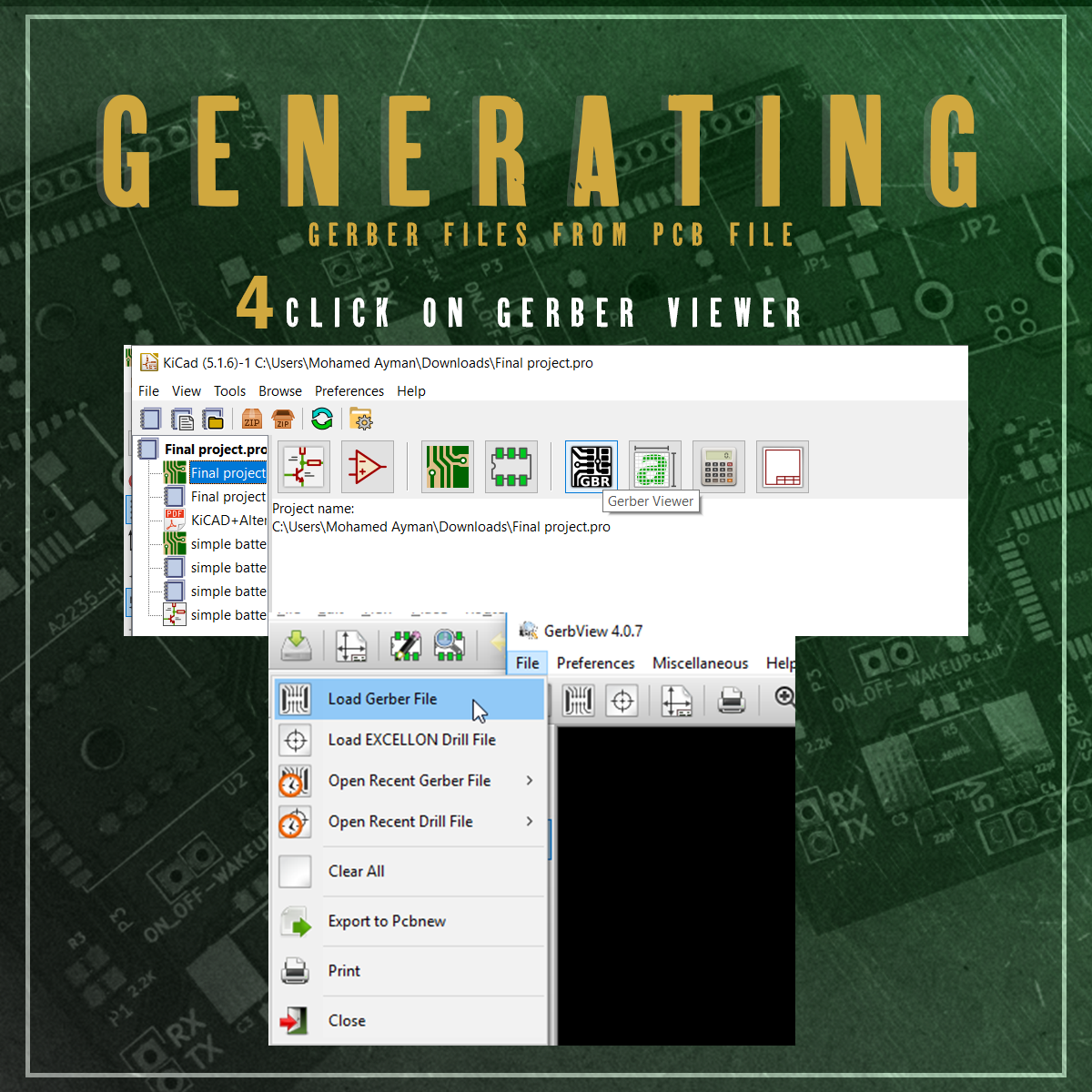Archive project files with the ZIP icon
The image size is (1092, 1092).
pyautogui.click(x=252, y=419)
